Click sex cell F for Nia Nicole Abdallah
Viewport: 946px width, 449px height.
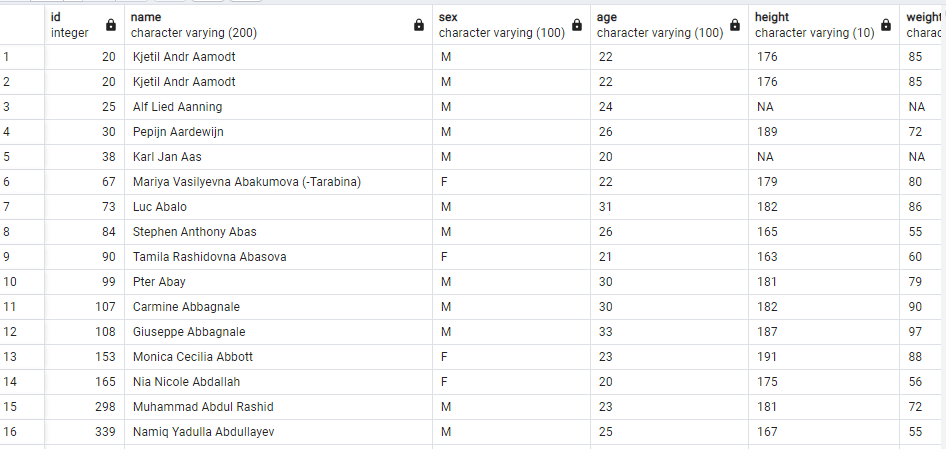445,382
